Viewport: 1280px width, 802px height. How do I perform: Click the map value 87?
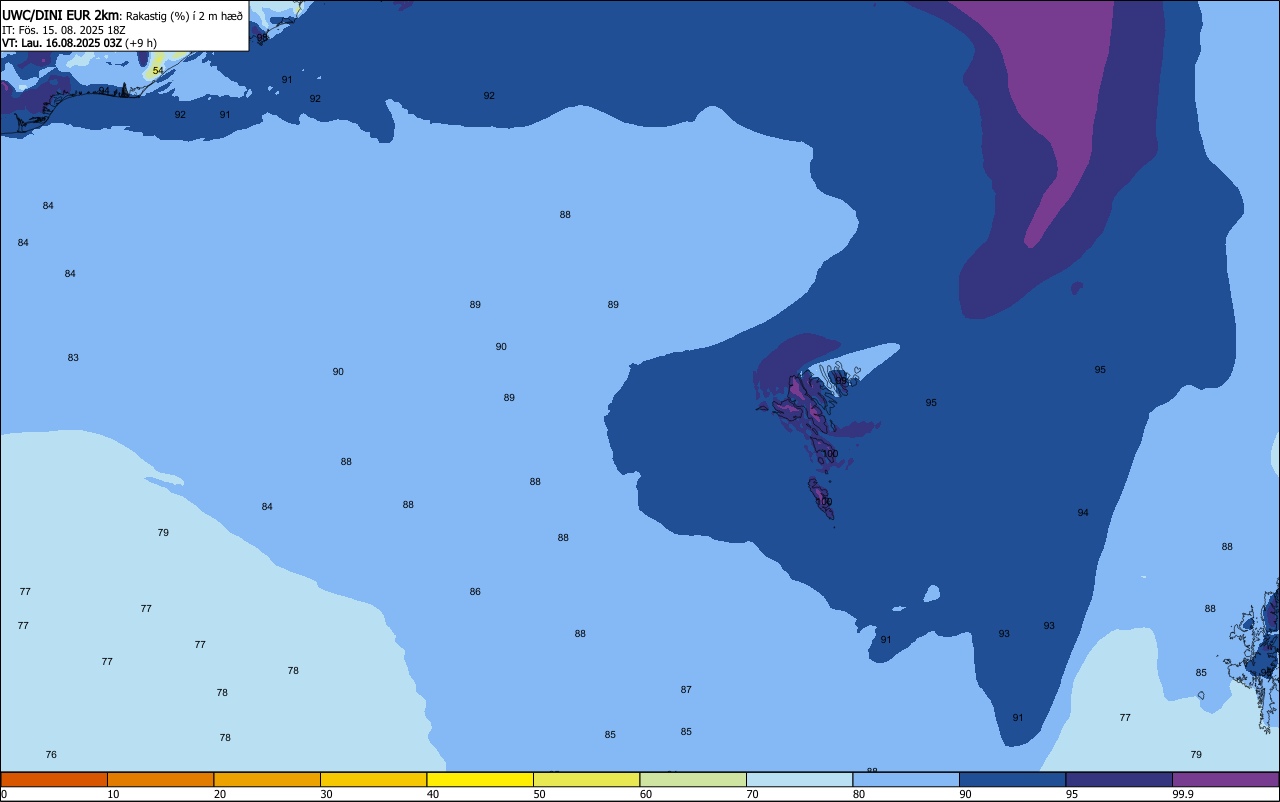(x=686, y=690)
